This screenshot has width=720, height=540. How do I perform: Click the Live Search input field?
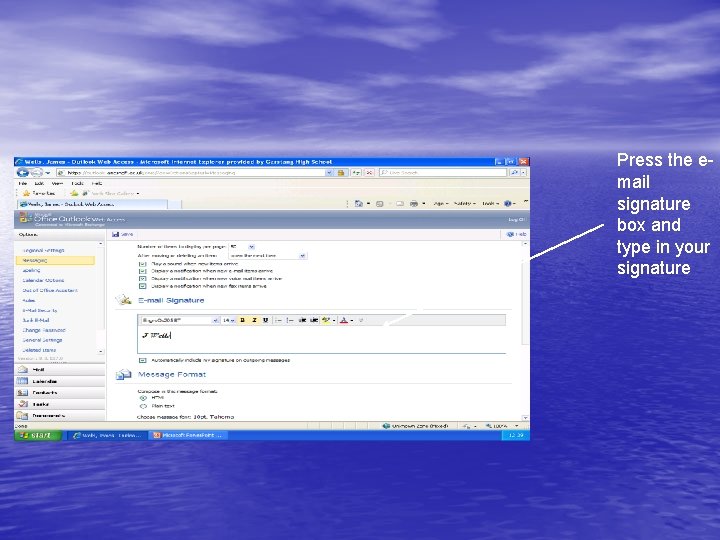coord(444,173)
